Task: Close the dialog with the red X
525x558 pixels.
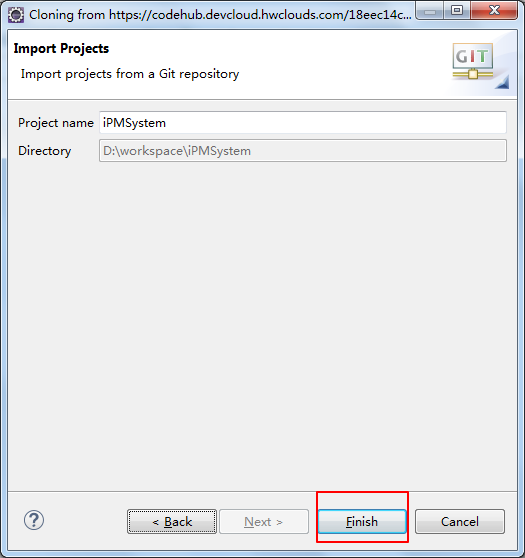Action: click(x=494, y=11)
